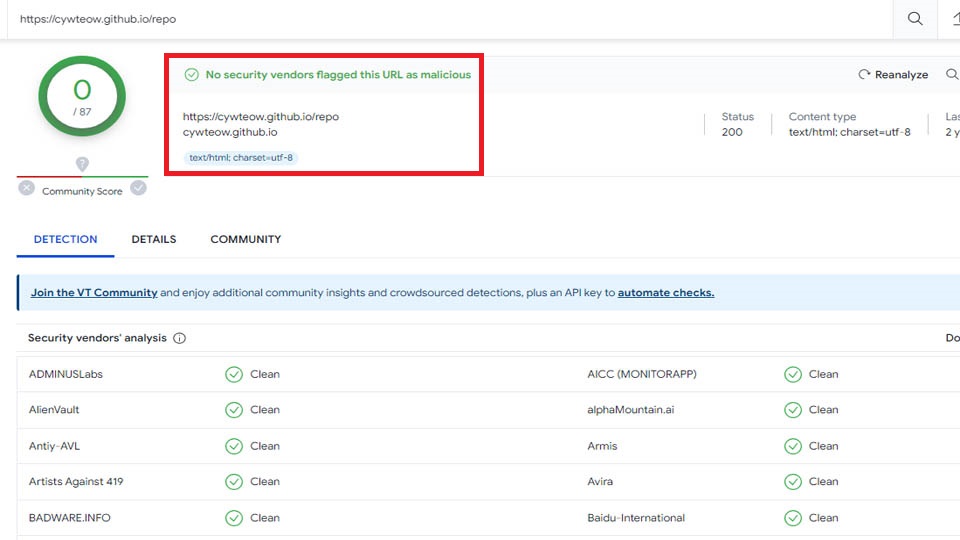Screen dimensions: 960x540
Task: Click the search magnifier icon in the URL bar
Action: [915, 18]
